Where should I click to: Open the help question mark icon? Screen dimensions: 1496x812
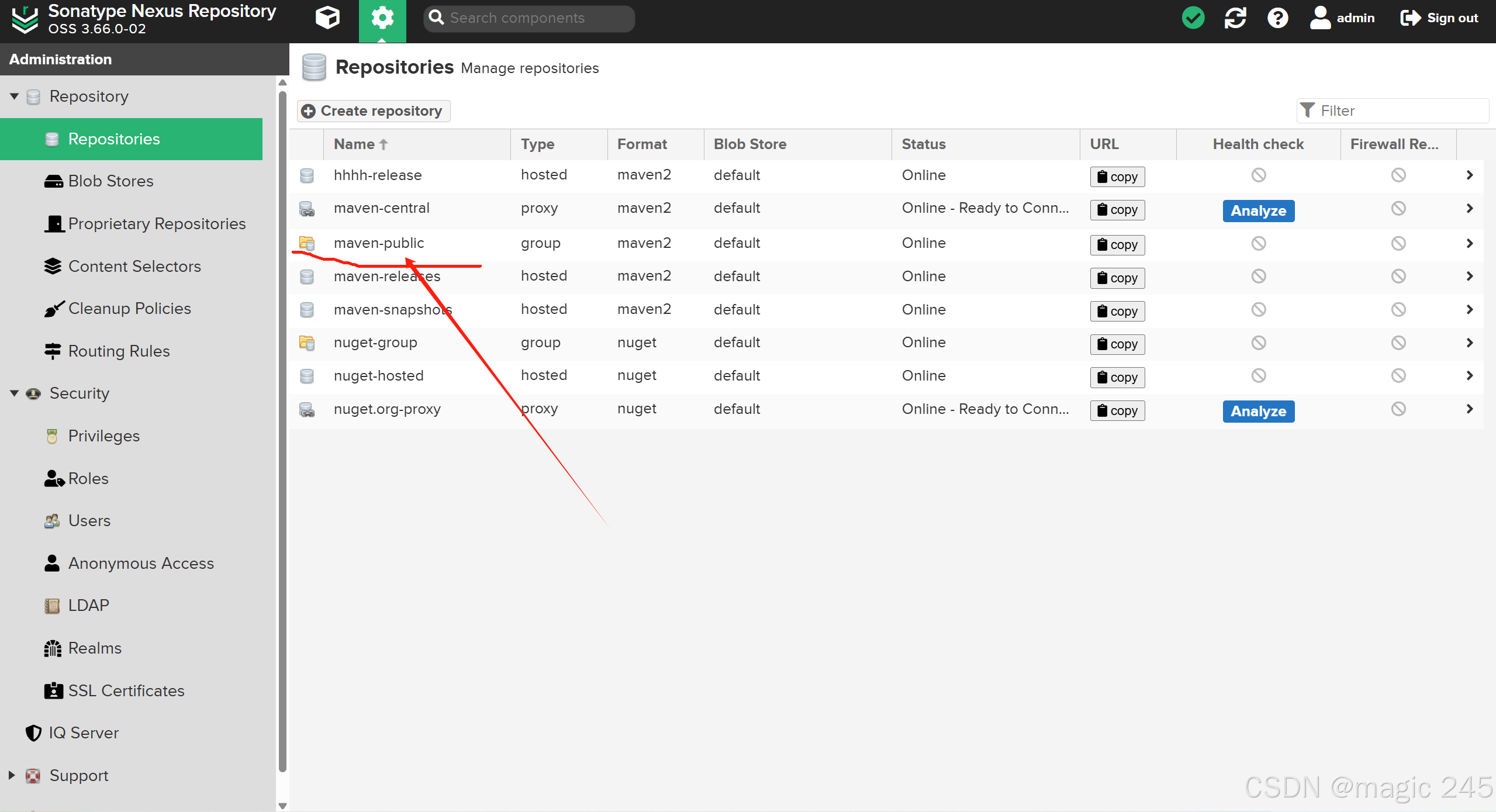click(1277, 18)
